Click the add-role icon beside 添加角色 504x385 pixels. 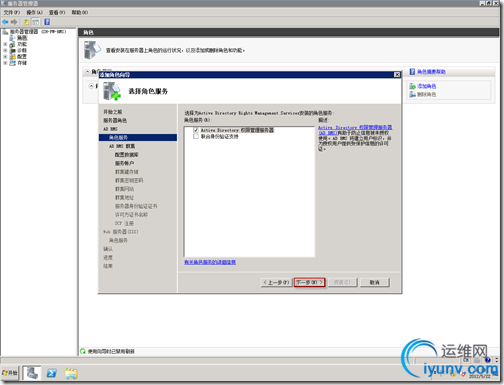(413, 86)
